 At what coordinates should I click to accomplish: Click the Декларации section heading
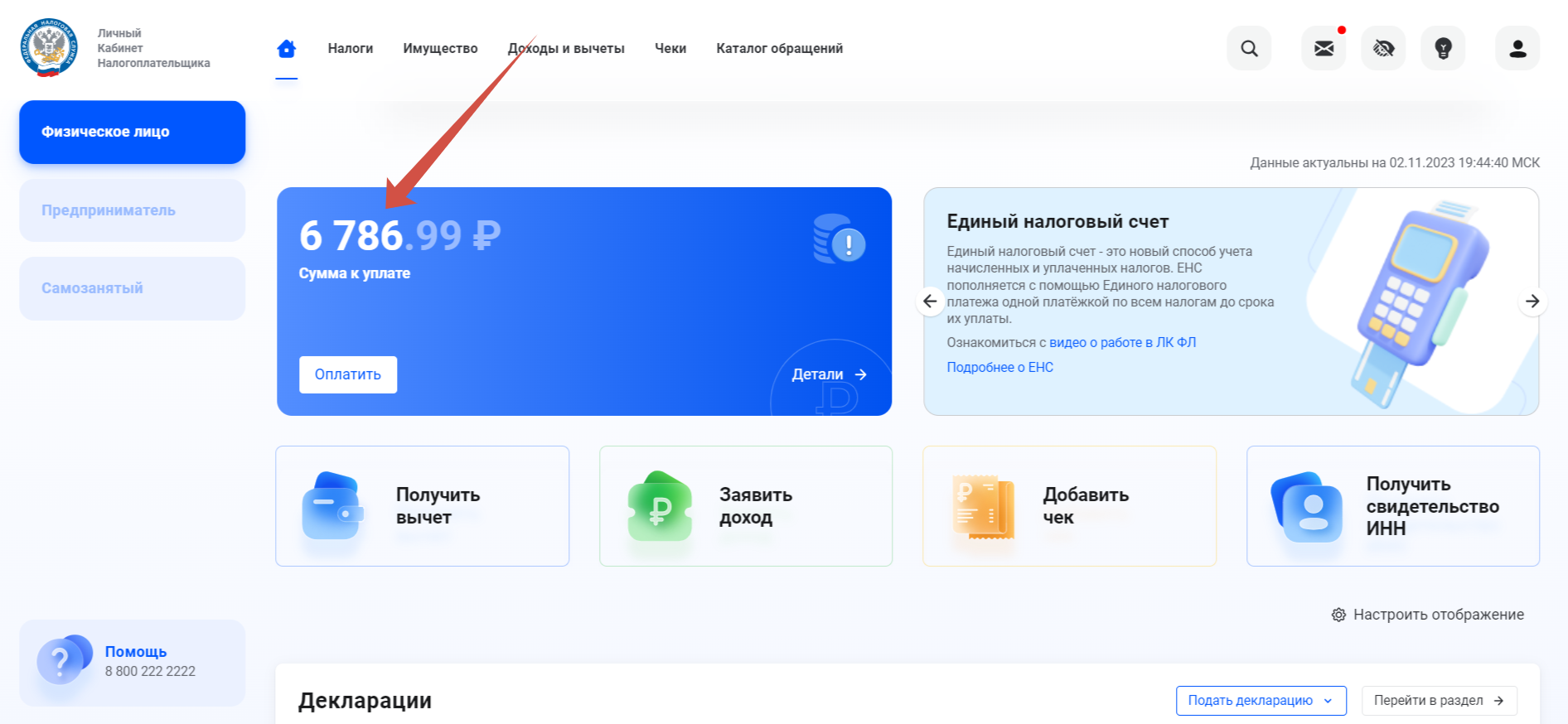[365, 701]
